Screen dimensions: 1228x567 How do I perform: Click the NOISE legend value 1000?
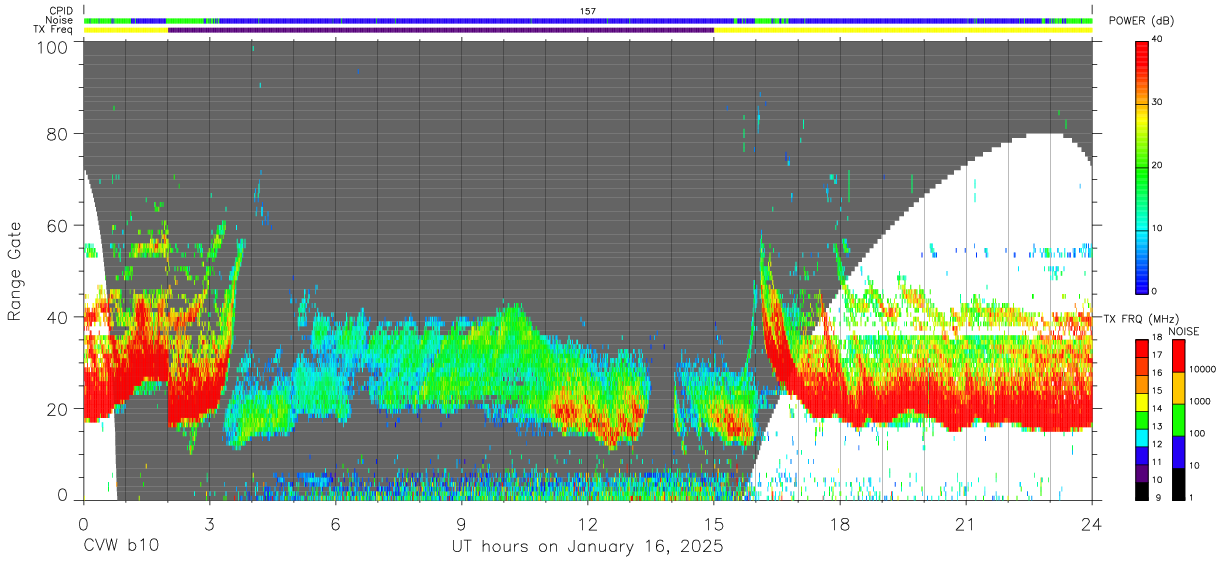tap(1200, 401)
